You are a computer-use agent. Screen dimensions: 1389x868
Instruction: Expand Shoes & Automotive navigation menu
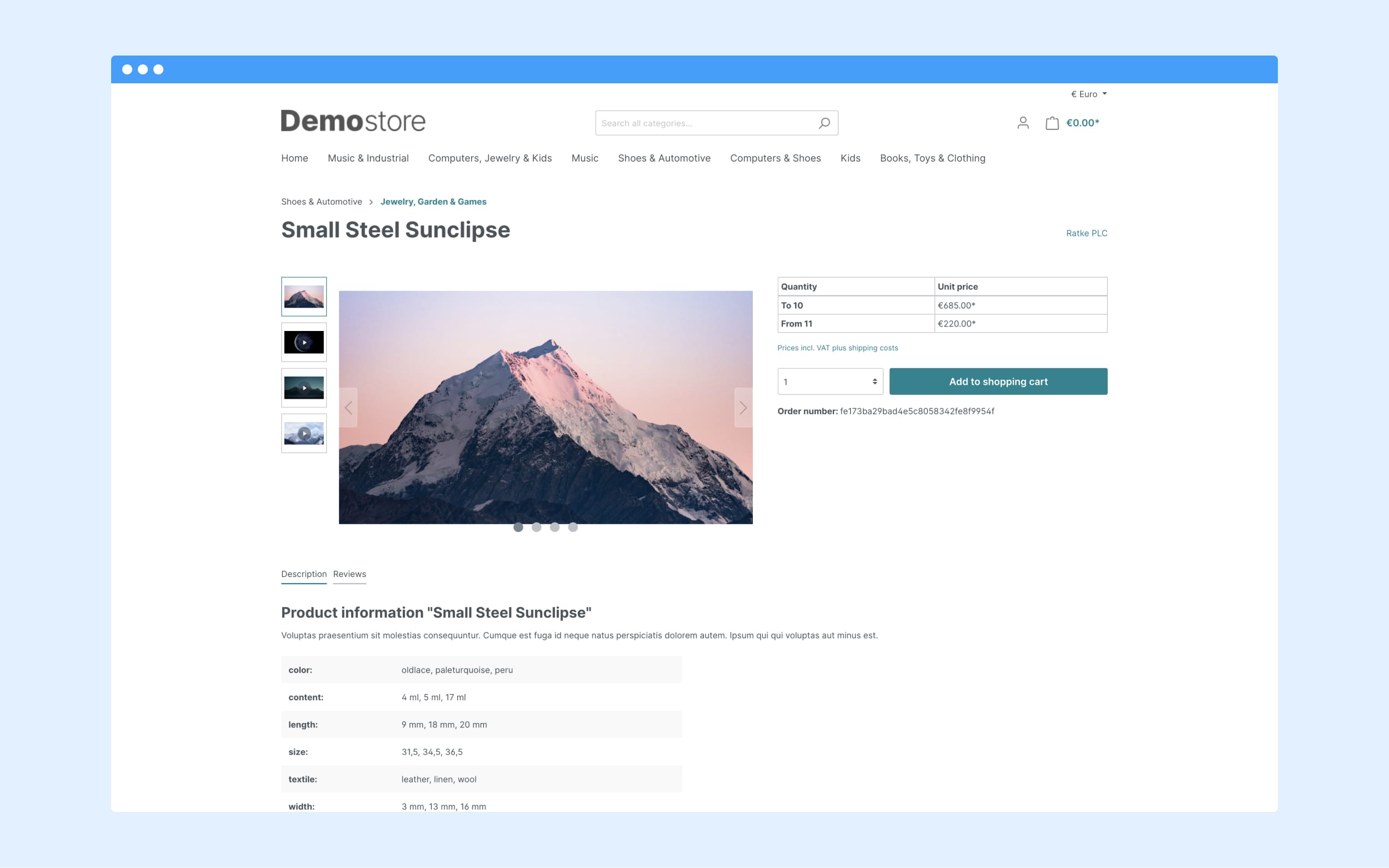click(664, 158)
